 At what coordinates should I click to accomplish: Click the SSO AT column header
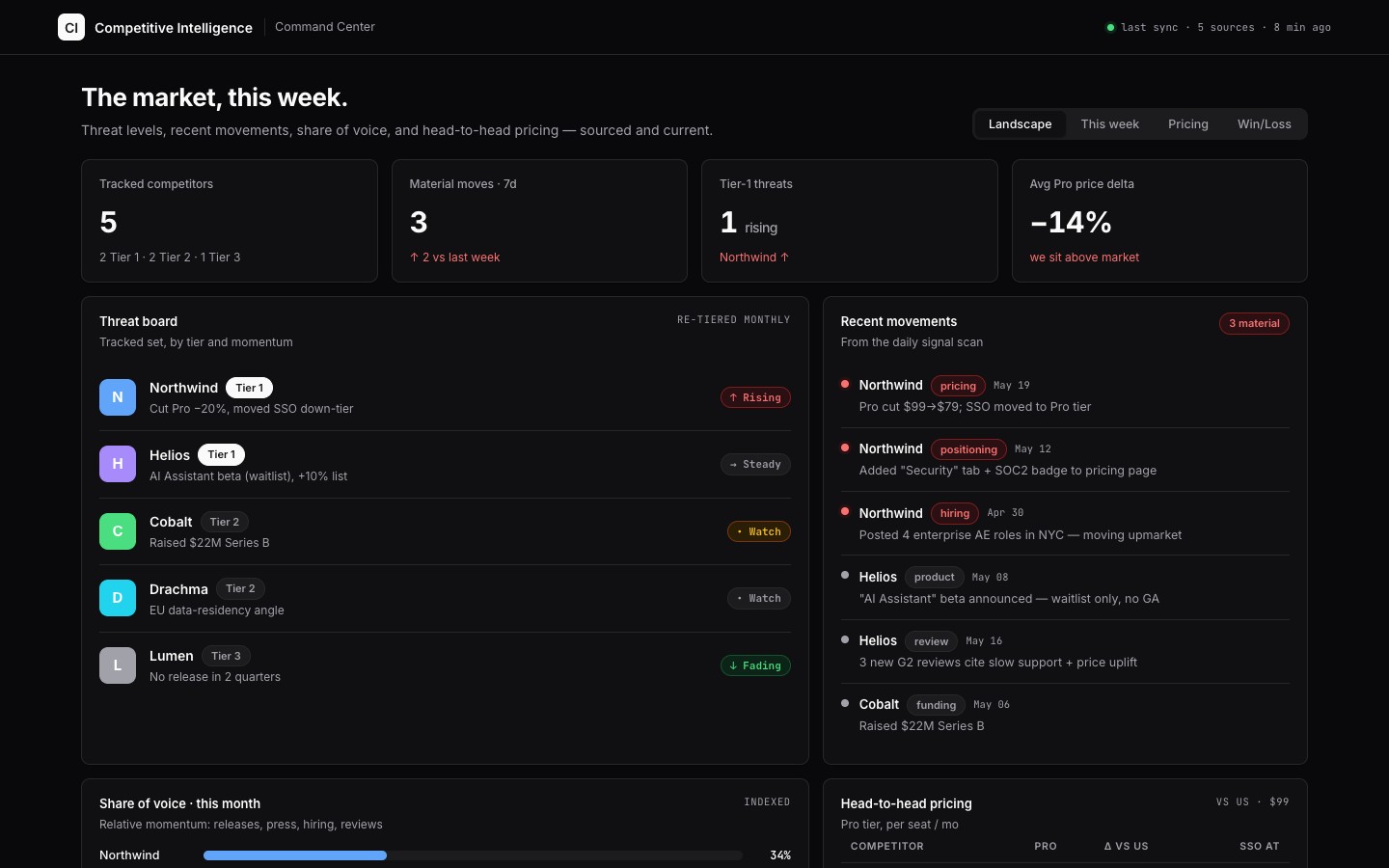pos(1259,846)
